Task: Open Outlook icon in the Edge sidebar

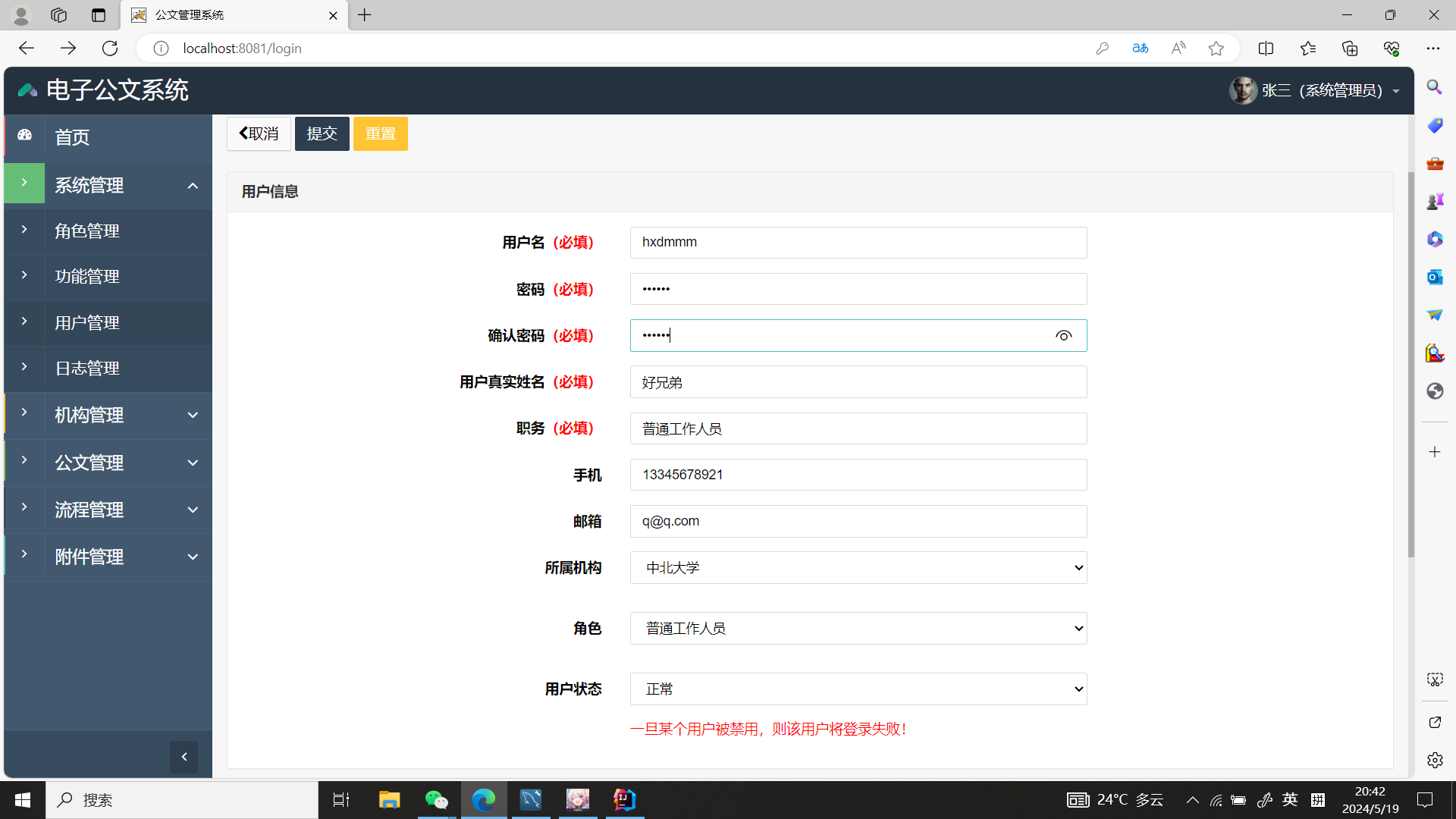Action: coord(1434,277)
